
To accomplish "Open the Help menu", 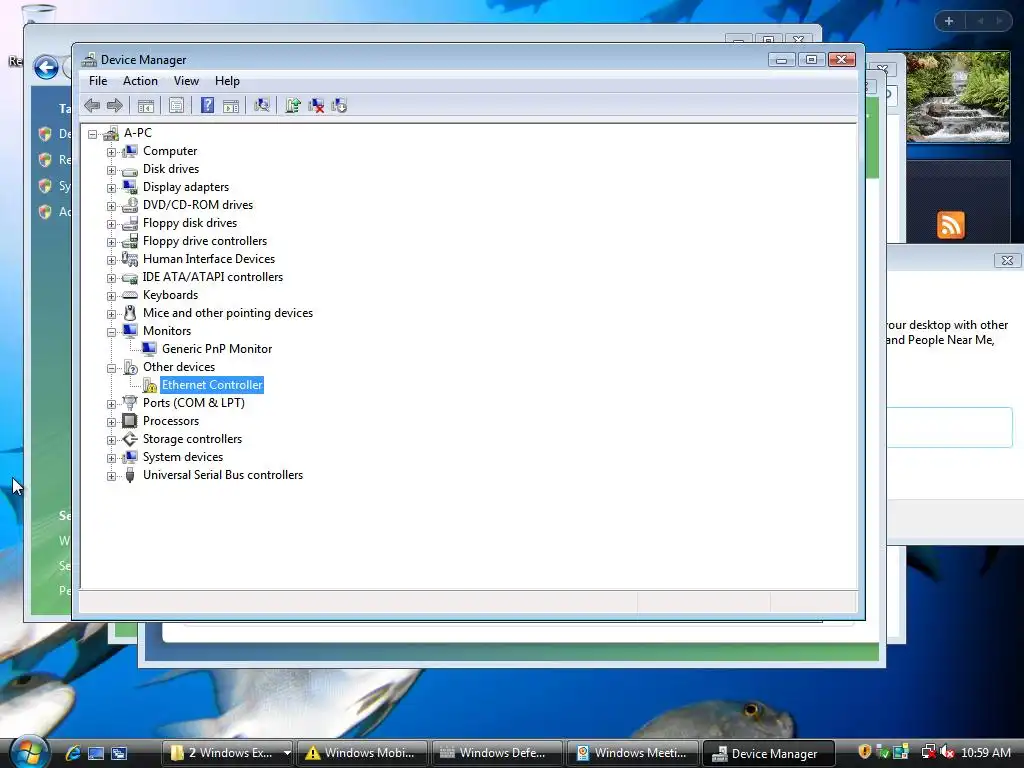I will (227, 81).
